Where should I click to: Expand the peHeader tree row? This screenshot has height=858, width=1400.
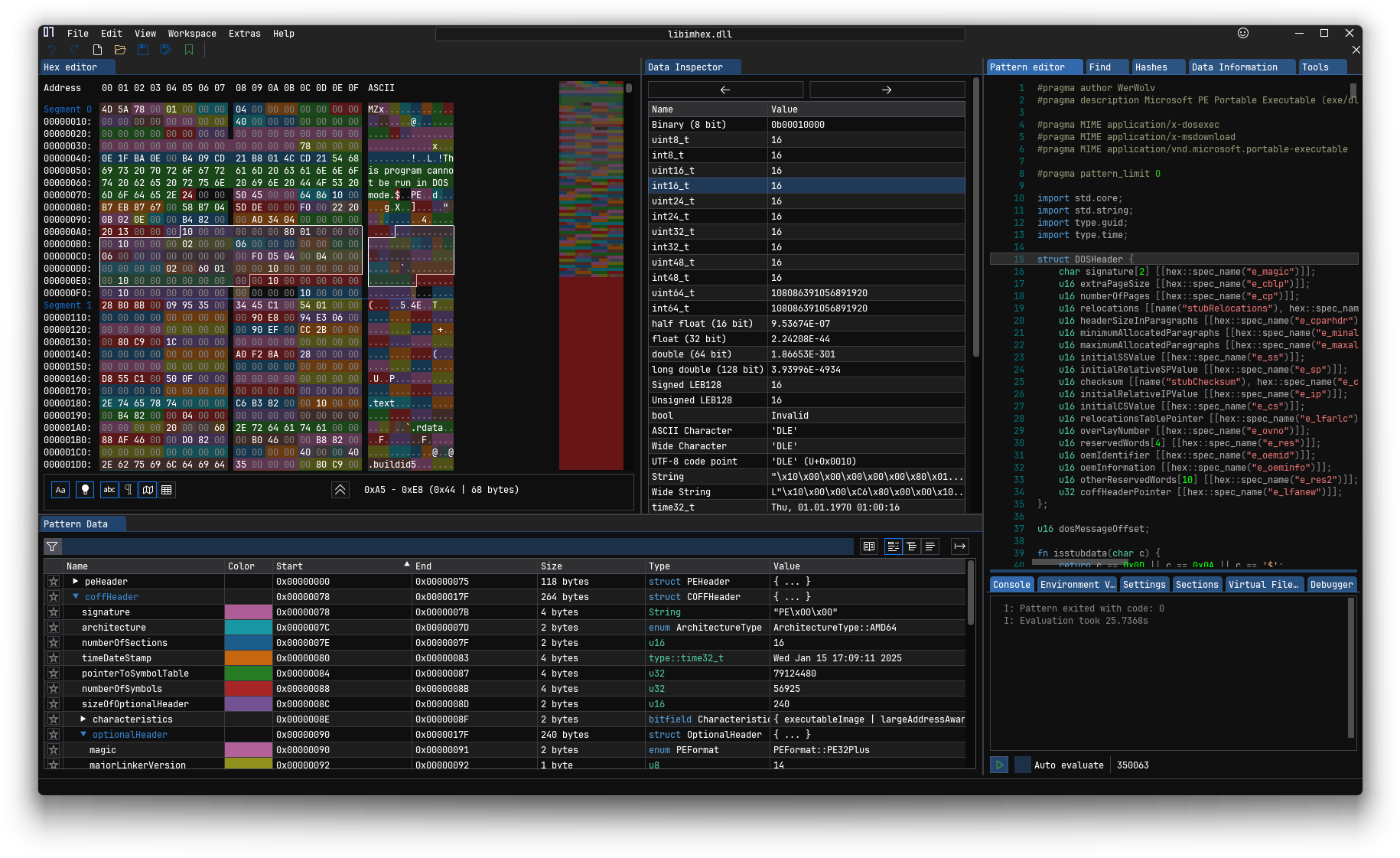tap(76, 582)
